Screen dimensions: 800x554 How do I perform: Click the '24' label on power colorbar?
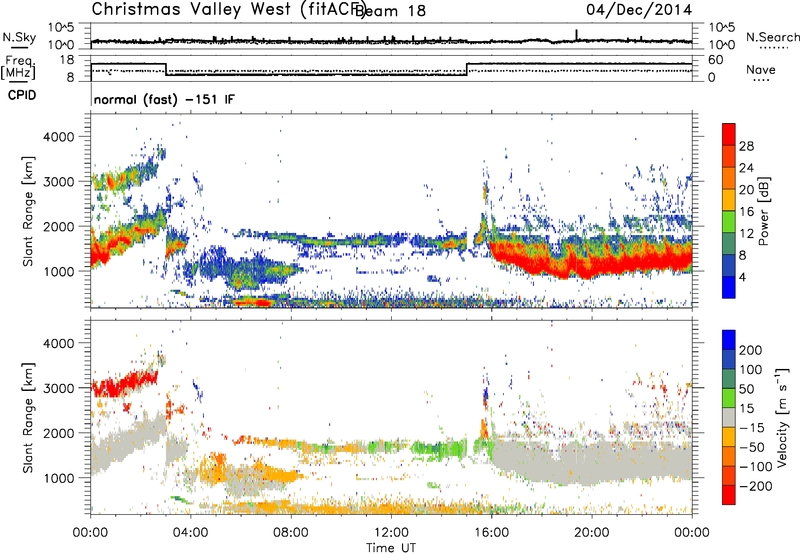[x=746, y=168]
